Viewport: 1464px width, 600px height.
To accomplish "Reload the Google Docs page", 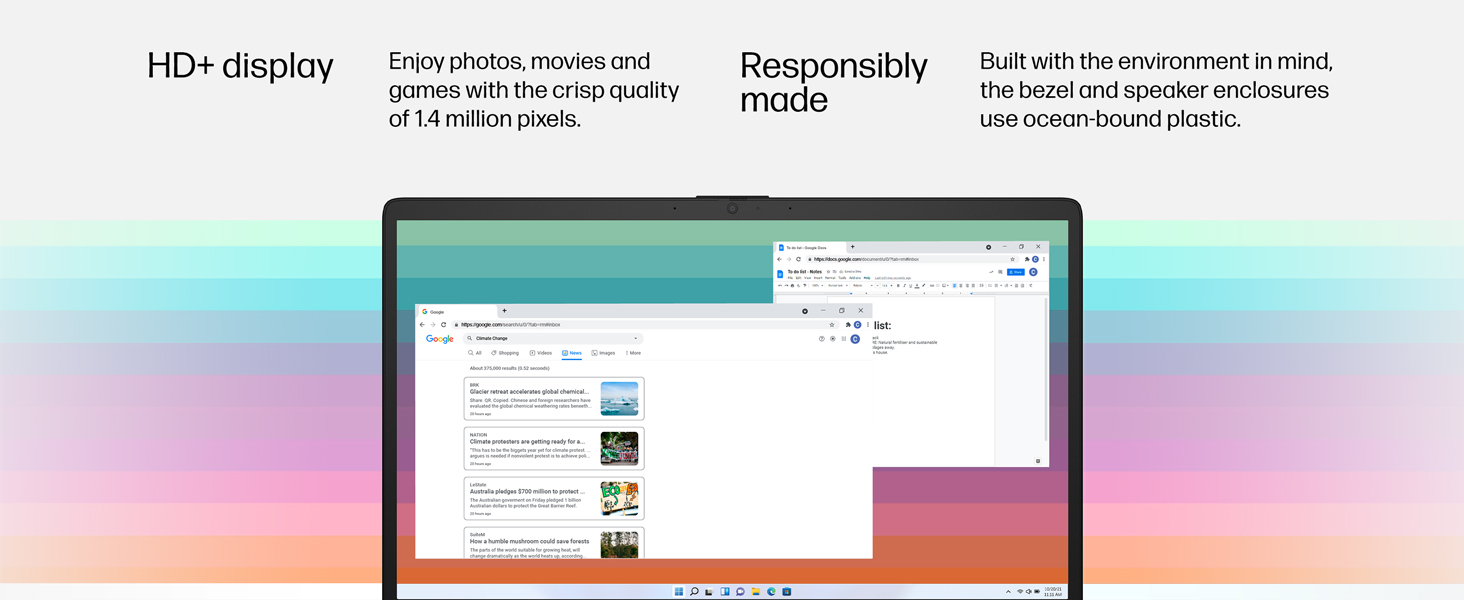I will (798, 259).
